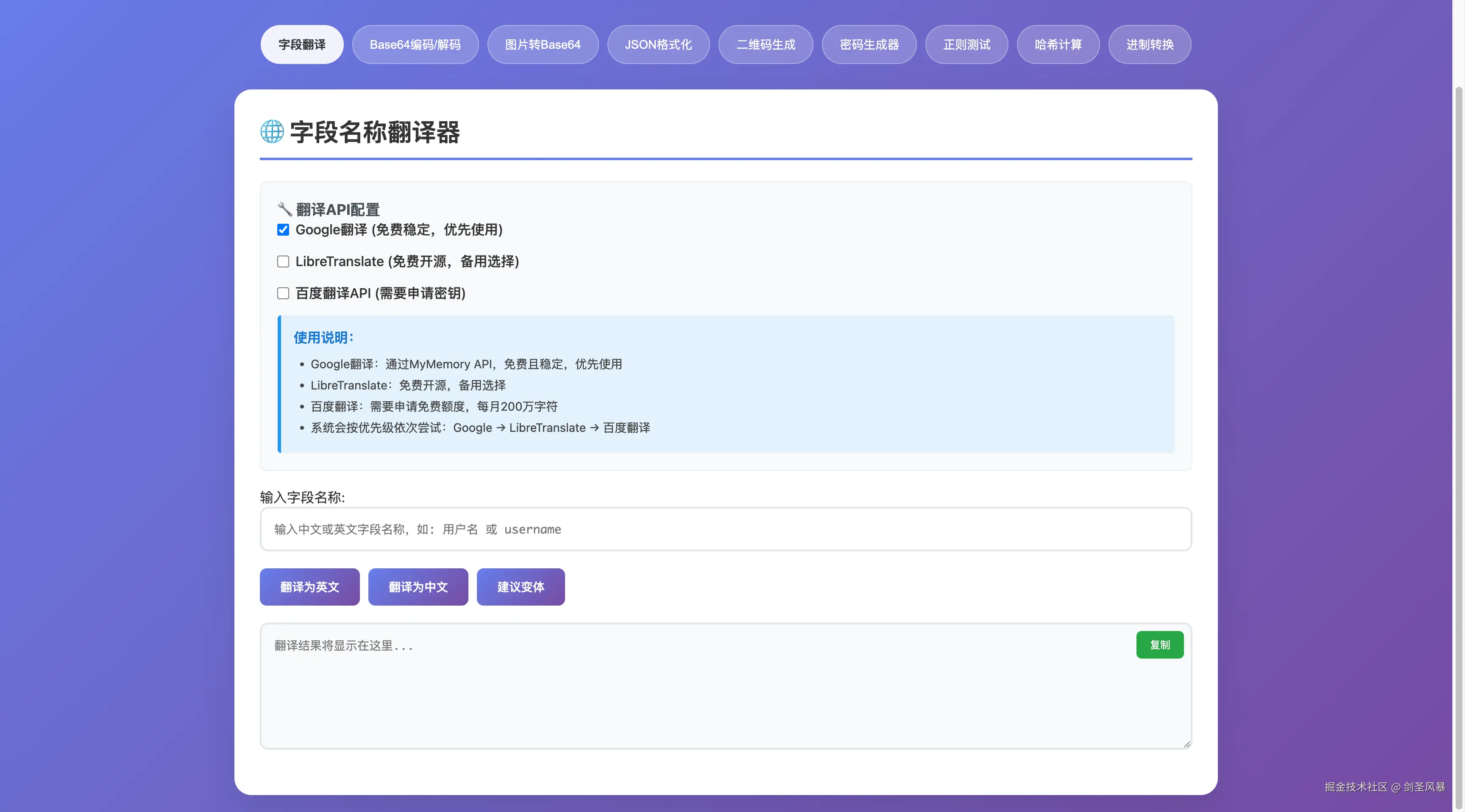
Task: Open the 正则测试 tool
Action: pos(966,44)
